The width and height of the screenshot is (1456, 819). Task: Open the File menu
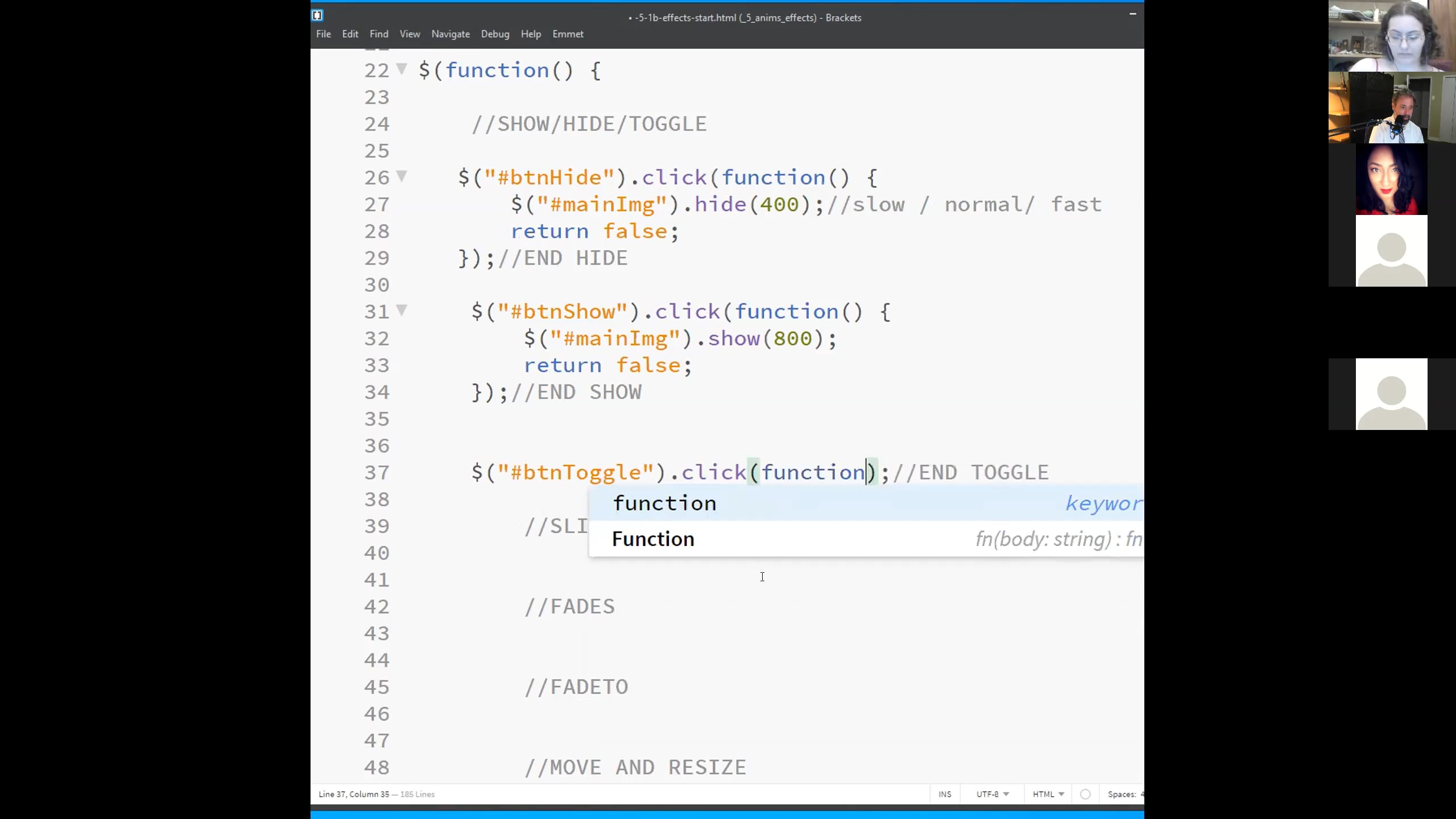click(x=323, y=34)
